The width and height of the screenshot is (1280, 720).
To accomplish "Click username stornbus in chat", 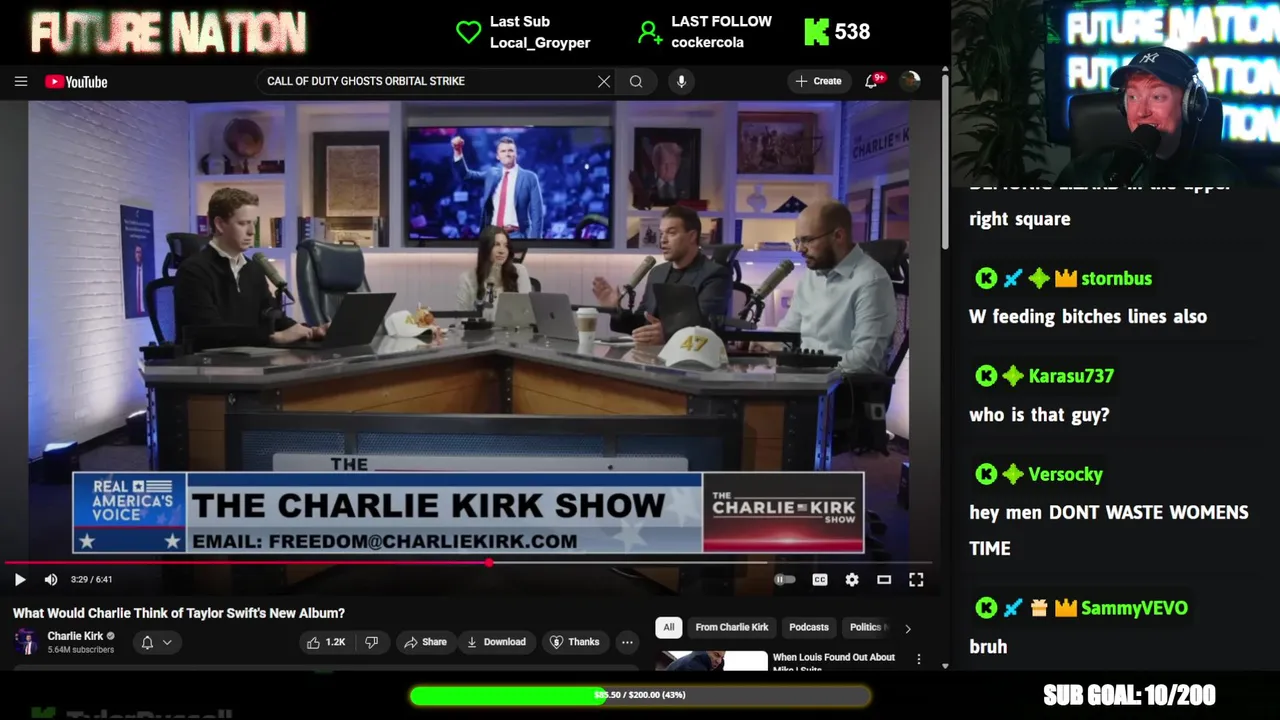I will click(1116, 279).
